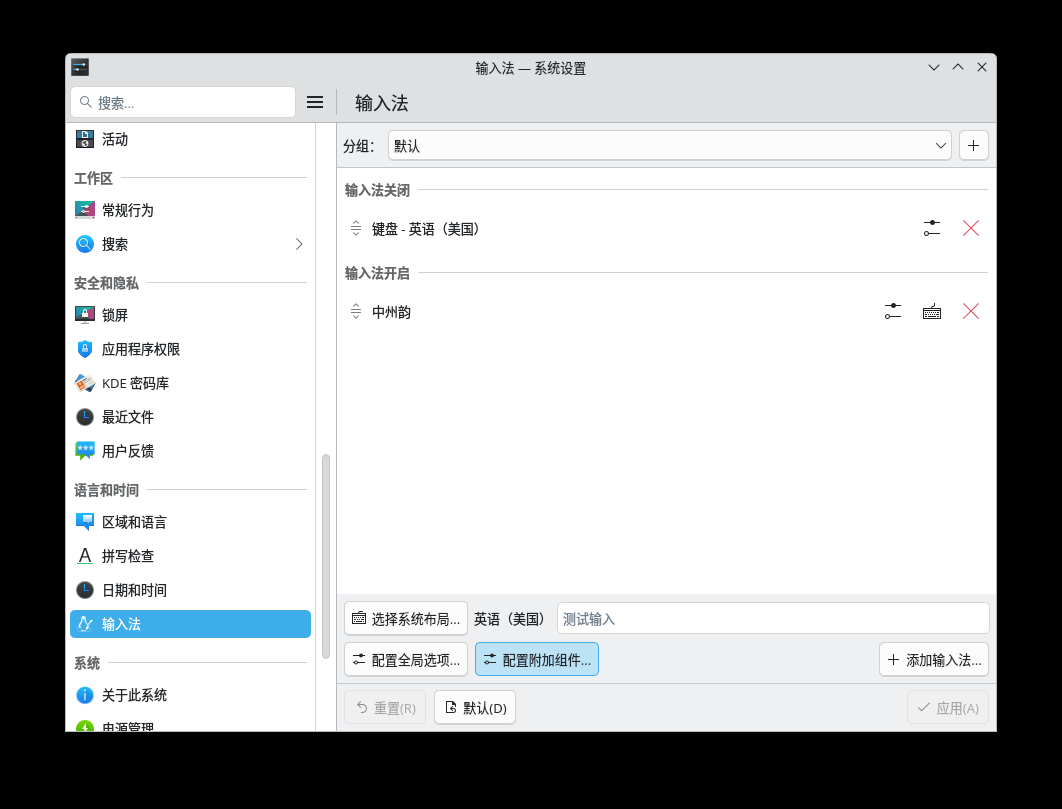1062x809 pixels.
Task: Click the 添加输入法... button
Action: (x=933, y=660)
